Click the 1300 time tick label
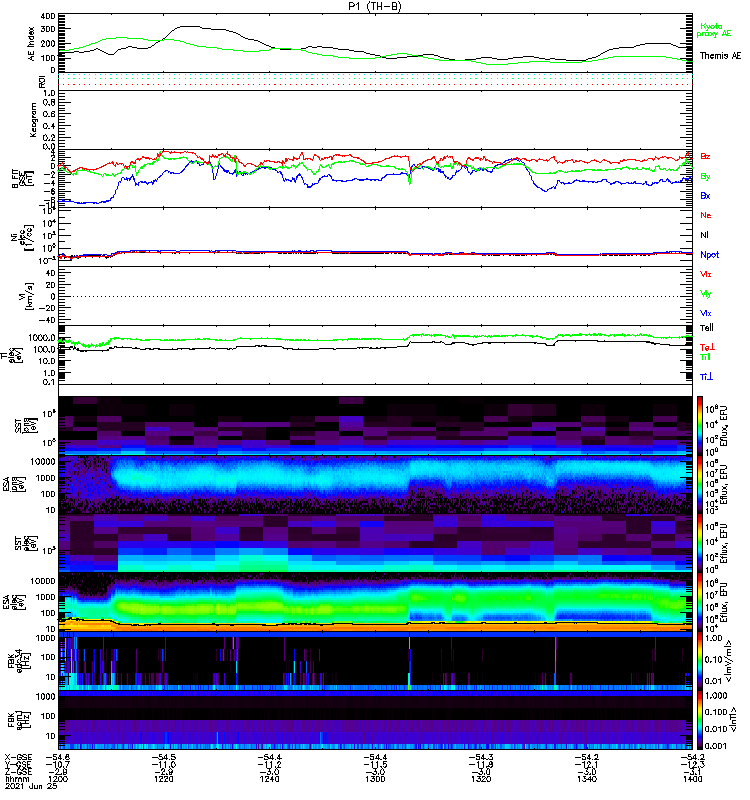The image size is (750, 800). click(375, 779)
